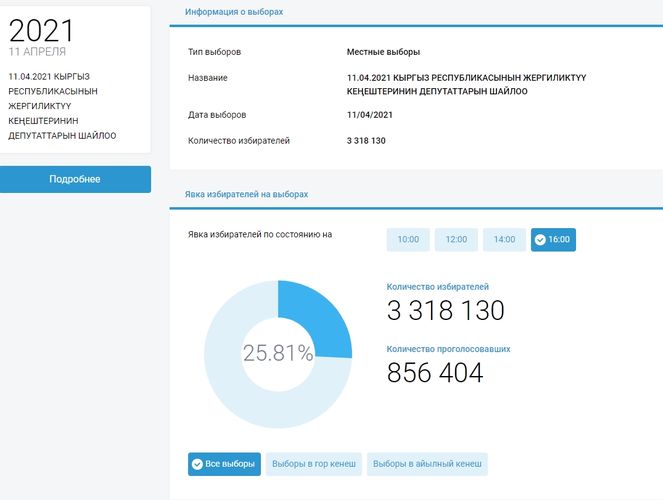Click the 25.81% turnout percentage
Screen dimensions: 663x500
pyautogui.click(x=278, y=353)
